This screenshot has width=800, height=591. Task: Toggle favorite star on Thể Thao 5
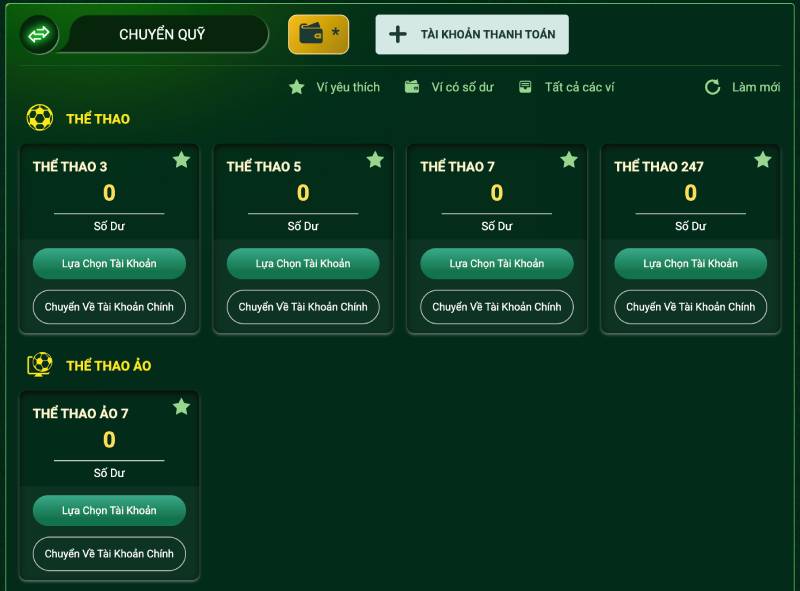click(x=375, y=160)
